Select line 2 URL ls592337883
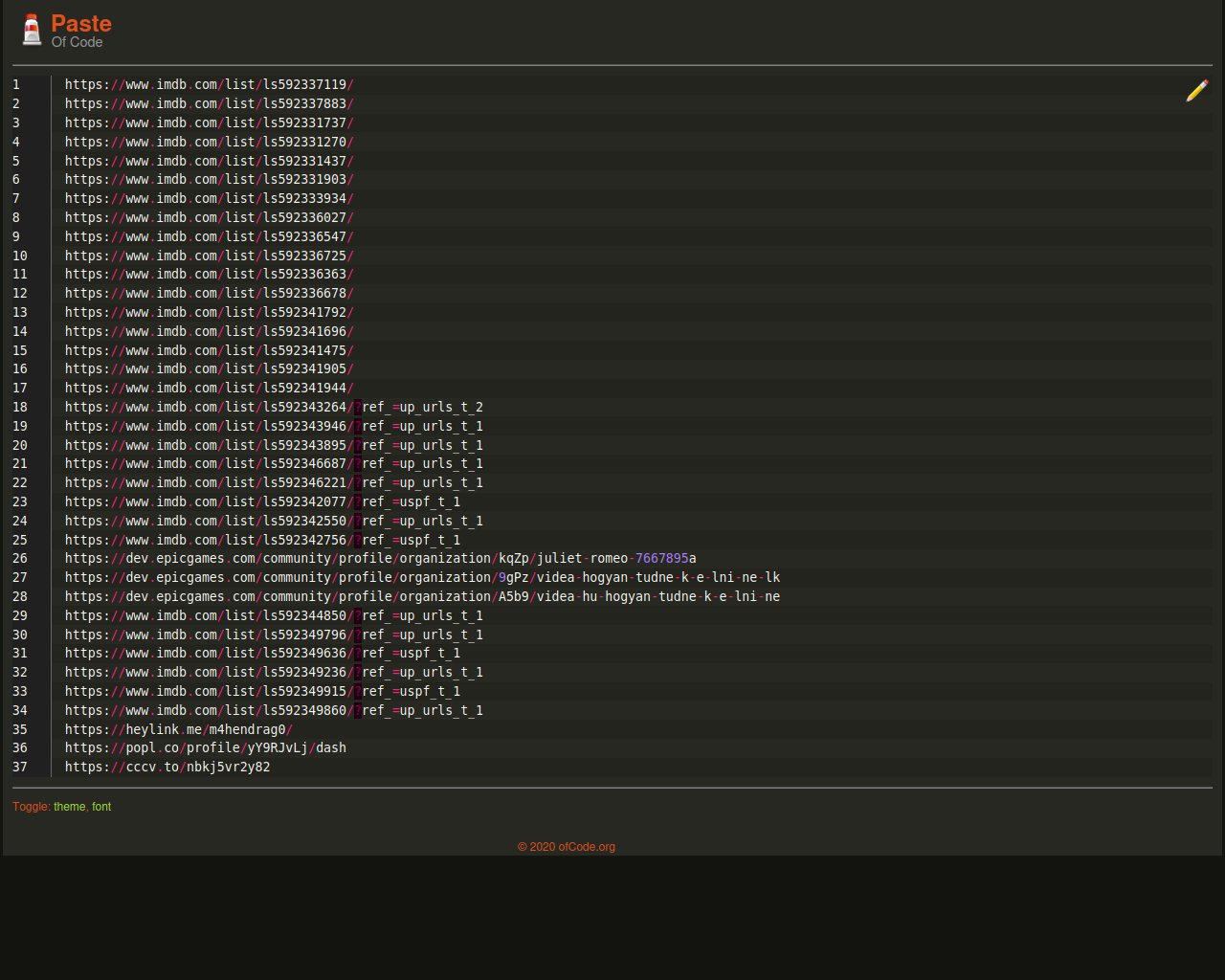The width and height of the screenshot is (1225, 980). point(210,103)
